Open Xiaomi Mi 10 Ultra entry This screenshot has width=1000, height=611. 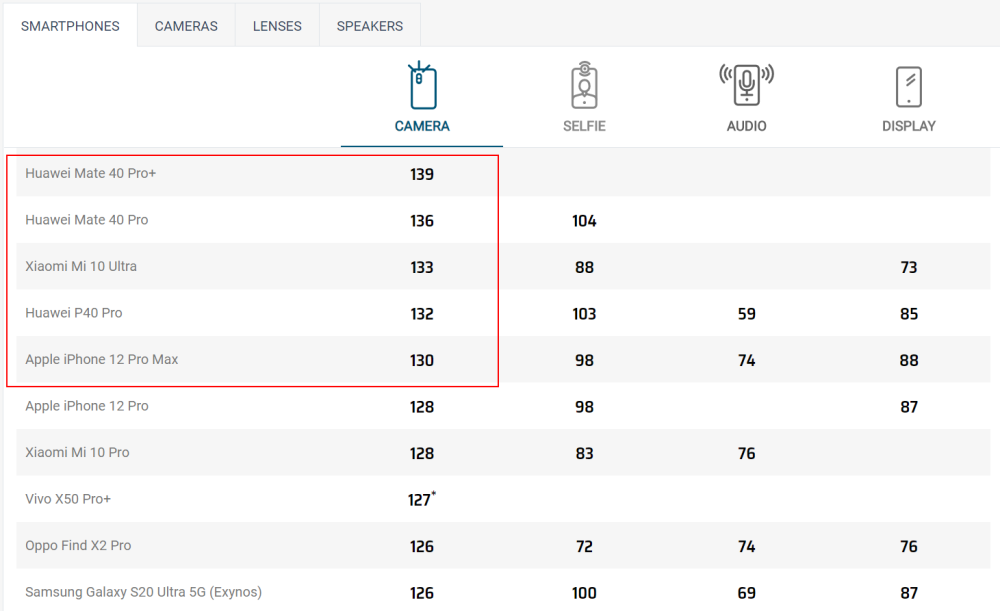pyautogui.click(x=81, y=267)
